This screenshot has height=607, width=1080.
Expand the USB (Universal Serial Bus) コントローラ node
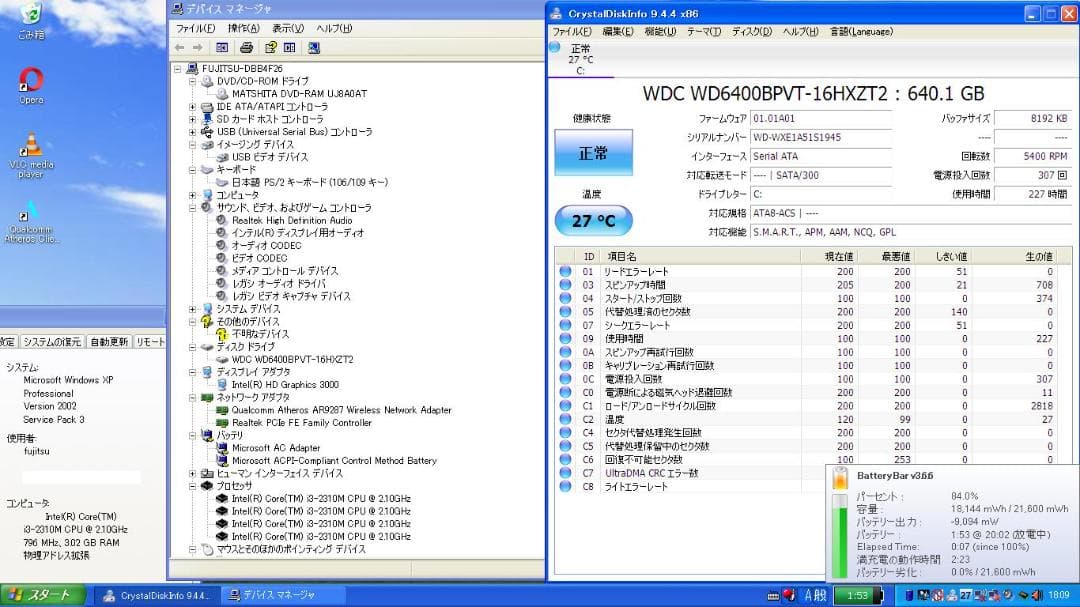[193, 132]
